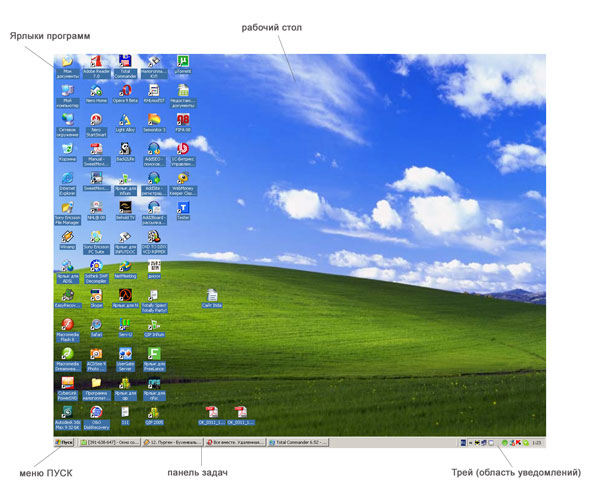Launch the NHL 08 shortcut
This screenshot has width=600, height=502.
96,211
